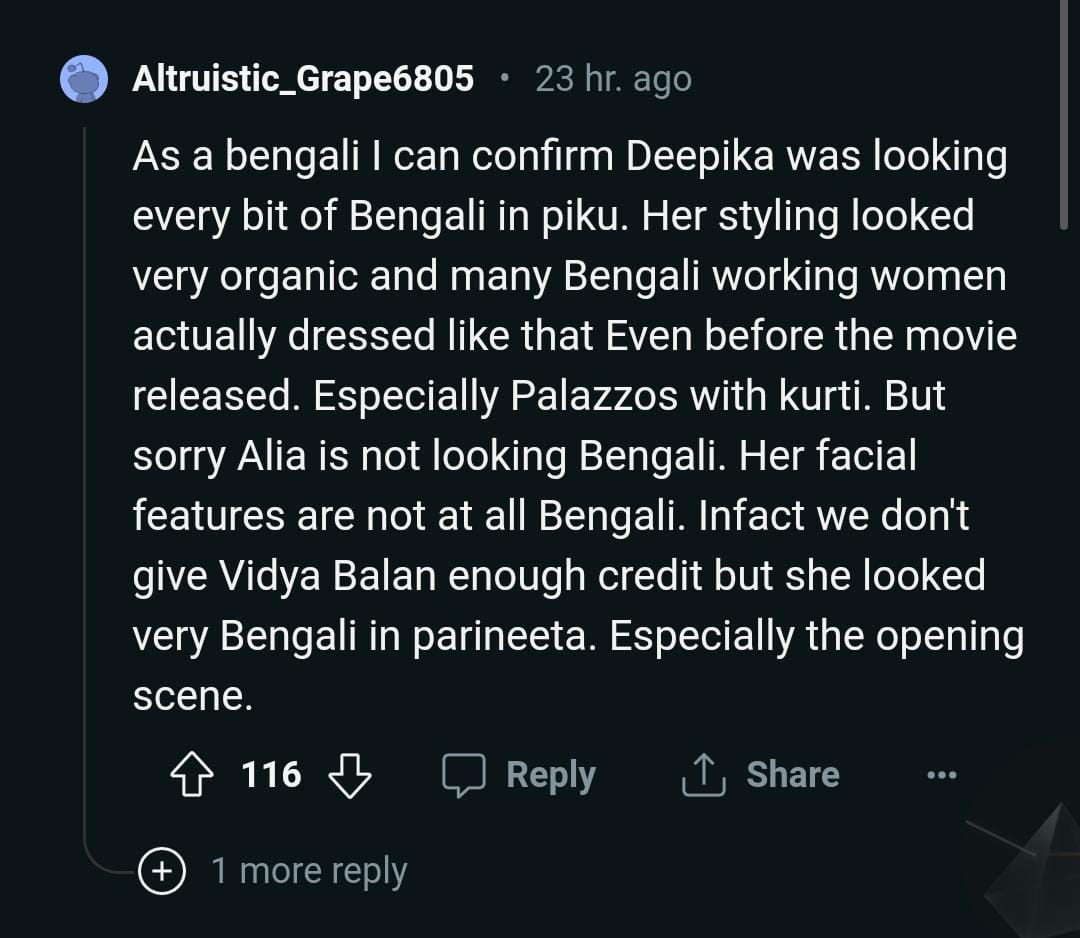Image resolution: width=1080 pixels, height=938 pixels.
Task: Click the word "Deepika" in the comment
Action: tap(701, 156)
